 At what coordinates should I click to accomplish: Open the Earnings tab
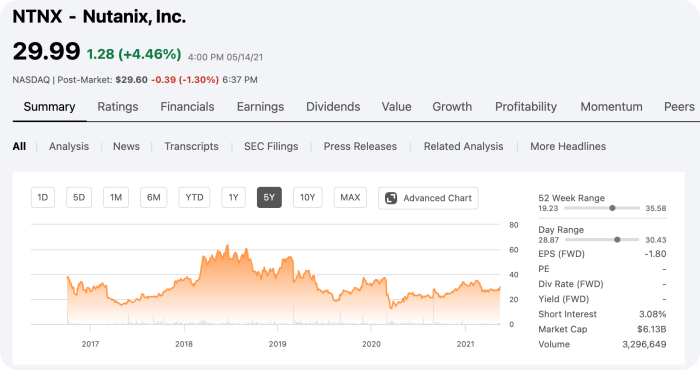(260, 107)
